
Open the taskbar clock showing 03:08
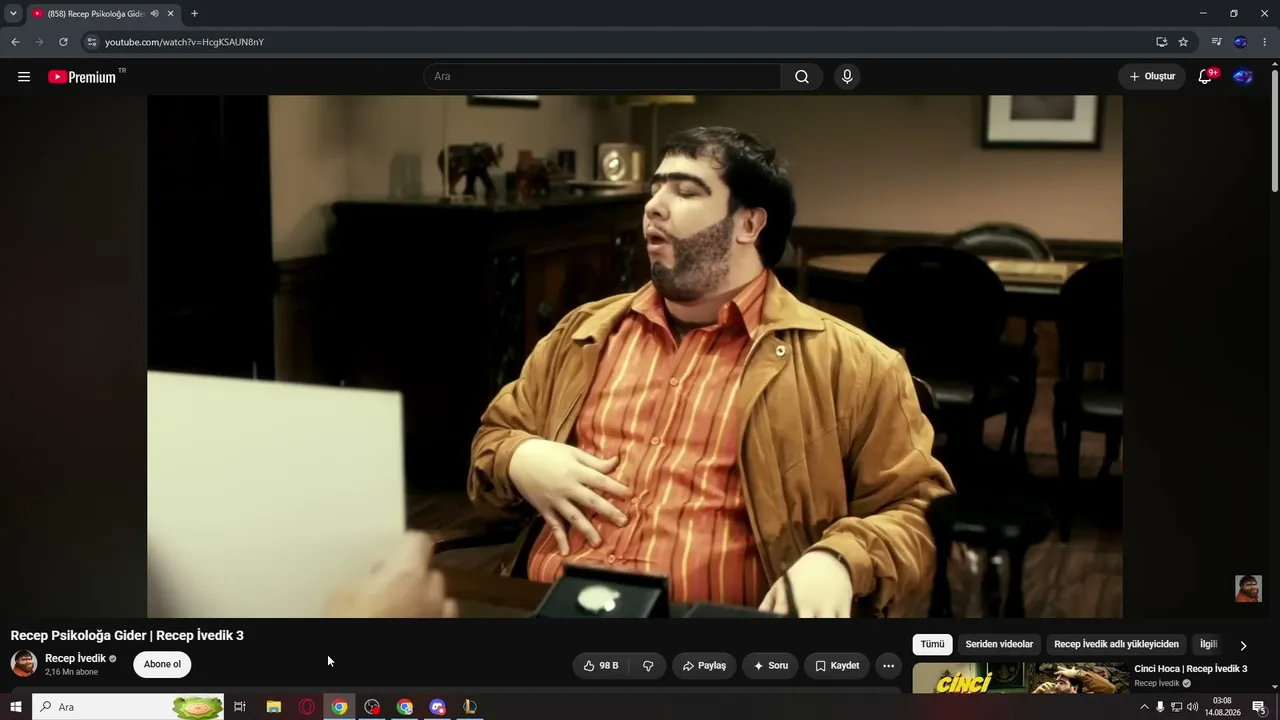[x=1221, y=707]
